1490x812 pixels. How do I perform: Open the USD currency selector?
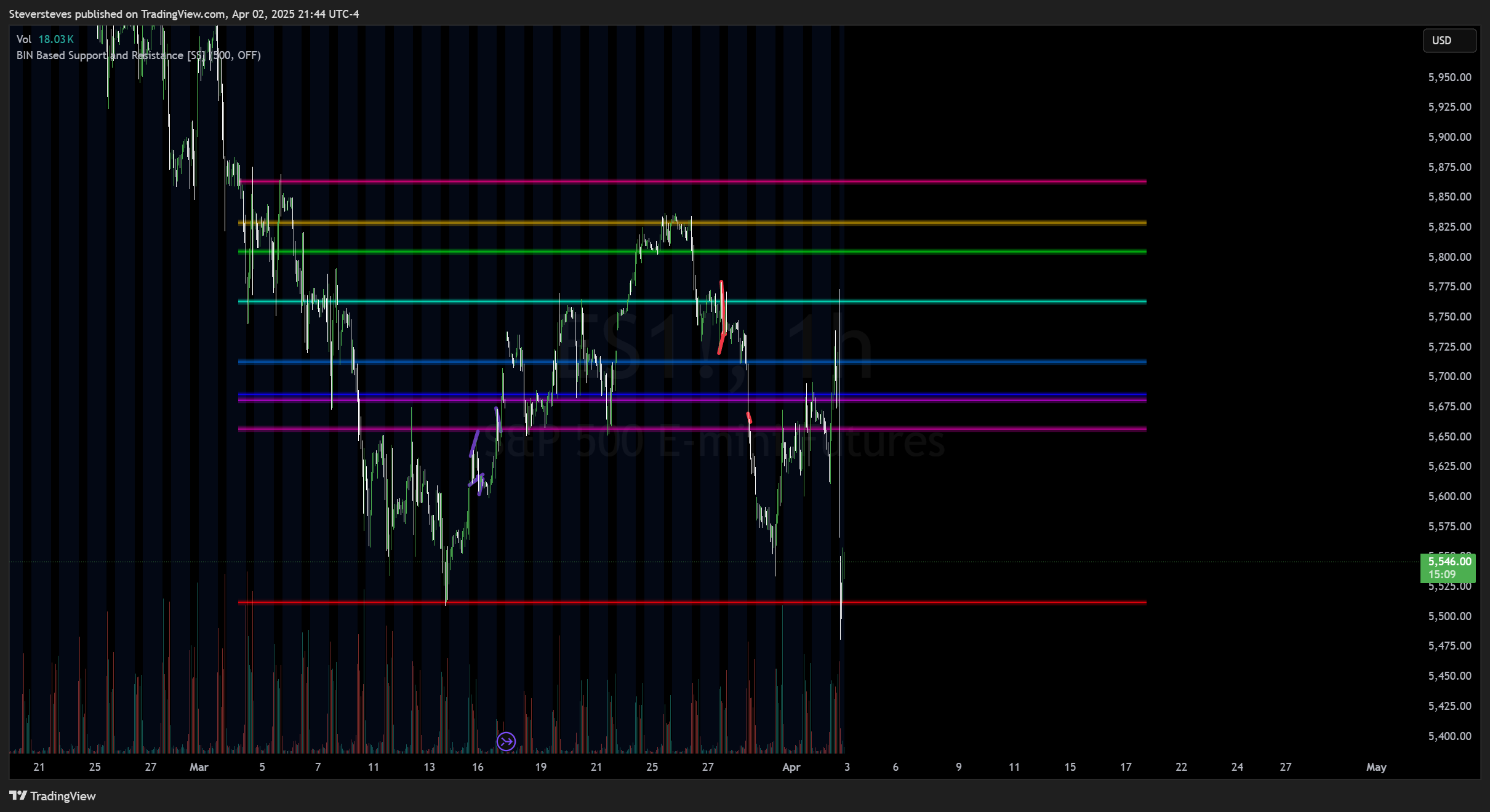1449,41
